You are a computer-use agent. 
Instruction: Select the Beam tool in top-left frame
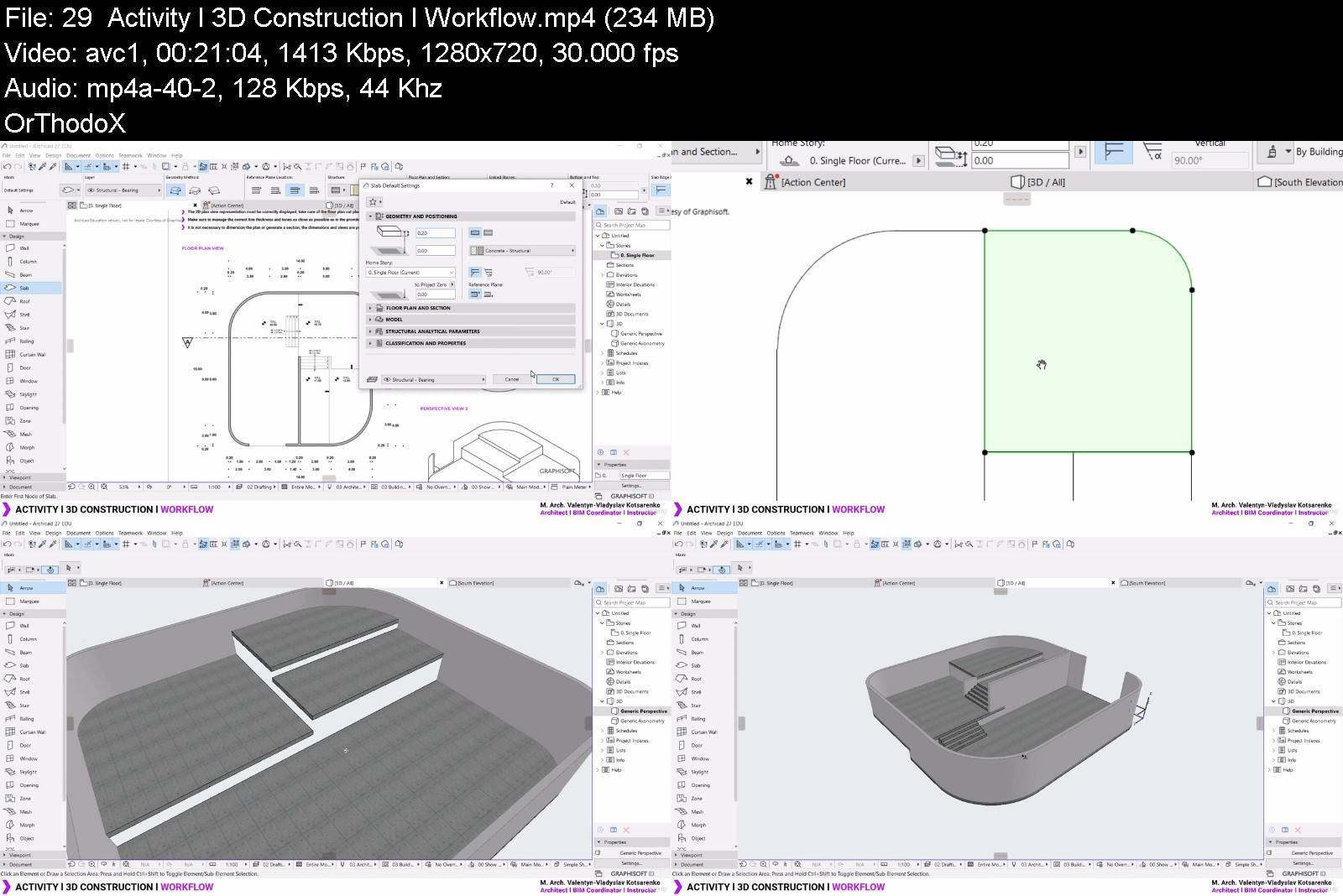[26, 275]
